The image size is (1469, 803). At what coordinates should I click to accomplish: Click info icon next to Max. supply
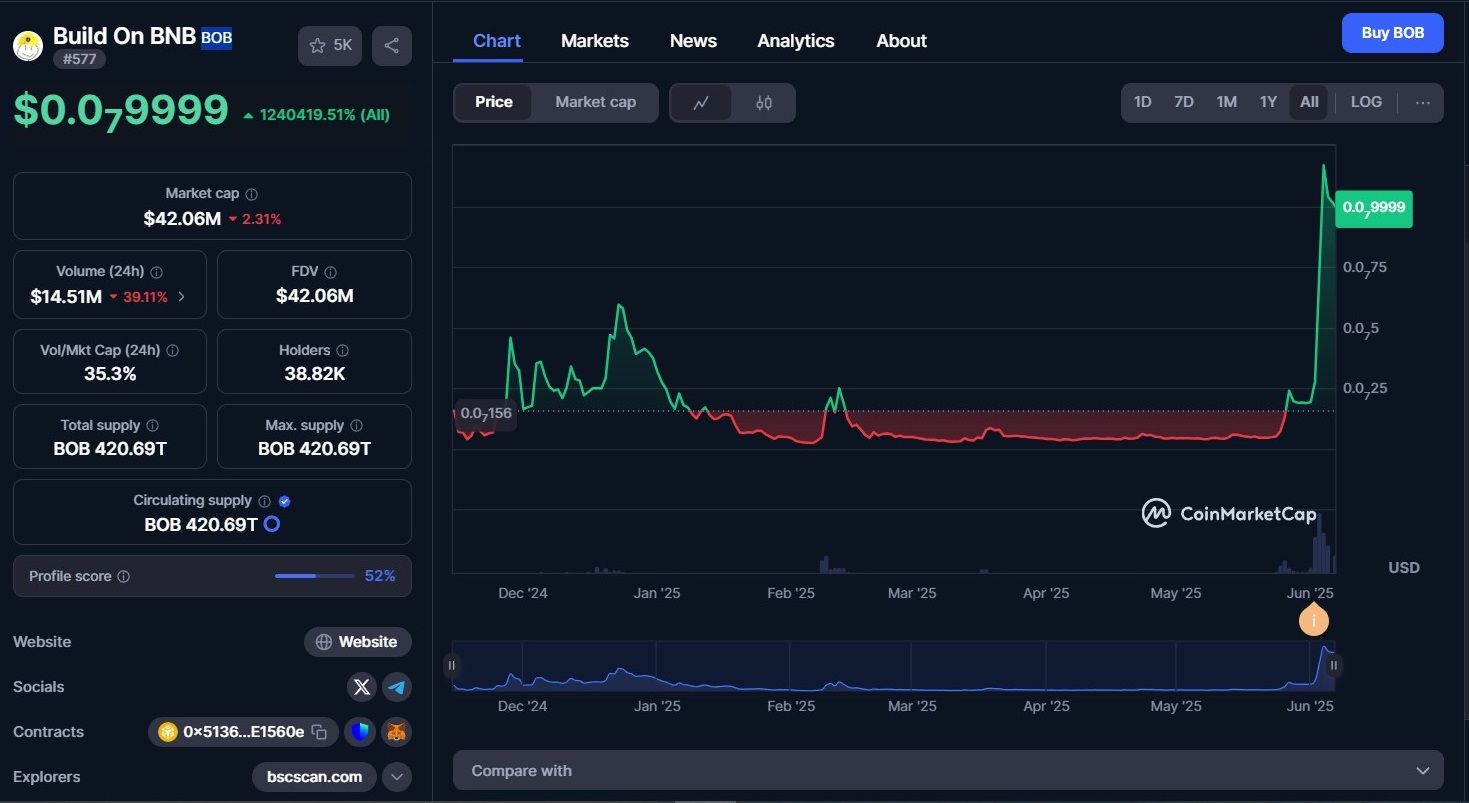click(357, 426)
